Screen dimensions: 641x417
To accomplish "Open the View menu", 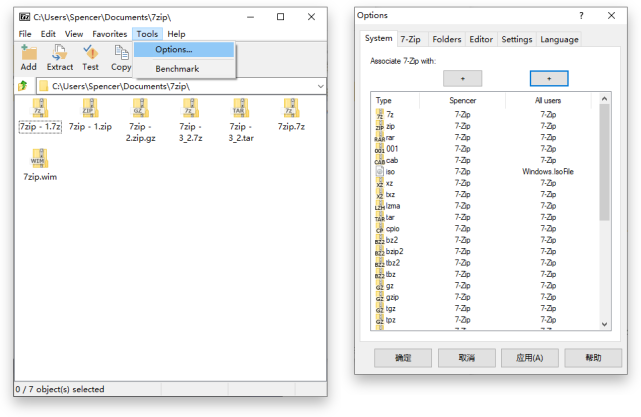I will [74, 34].
